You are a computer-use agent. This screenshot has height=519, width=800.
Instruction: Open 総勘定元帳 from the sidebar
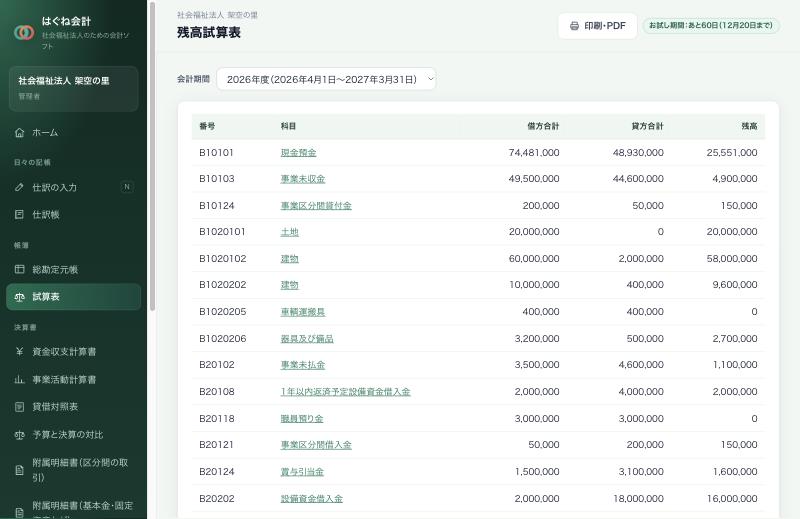pos(73,269)
